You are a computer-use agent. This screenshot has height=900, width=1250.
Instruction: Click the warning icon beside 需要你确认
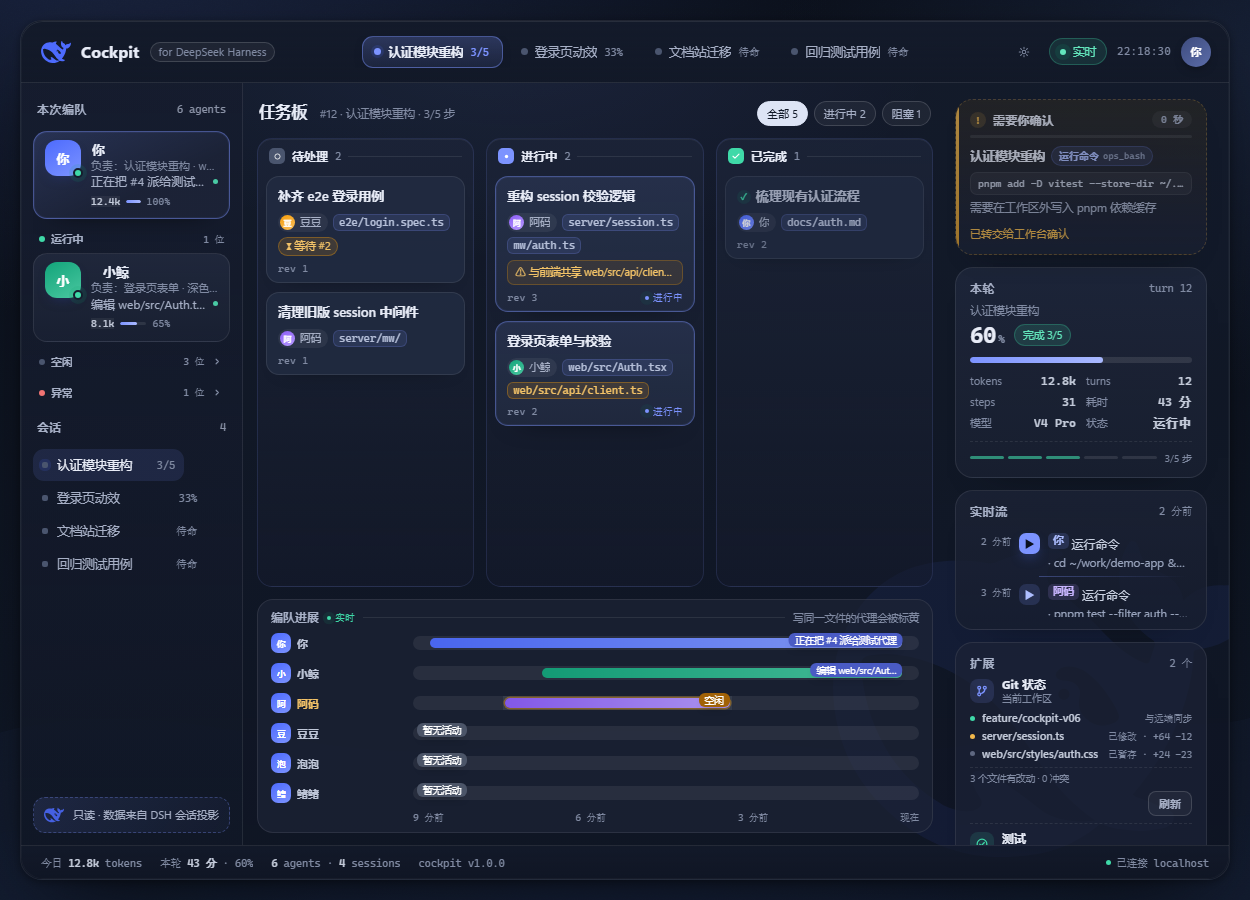(978, 120)
